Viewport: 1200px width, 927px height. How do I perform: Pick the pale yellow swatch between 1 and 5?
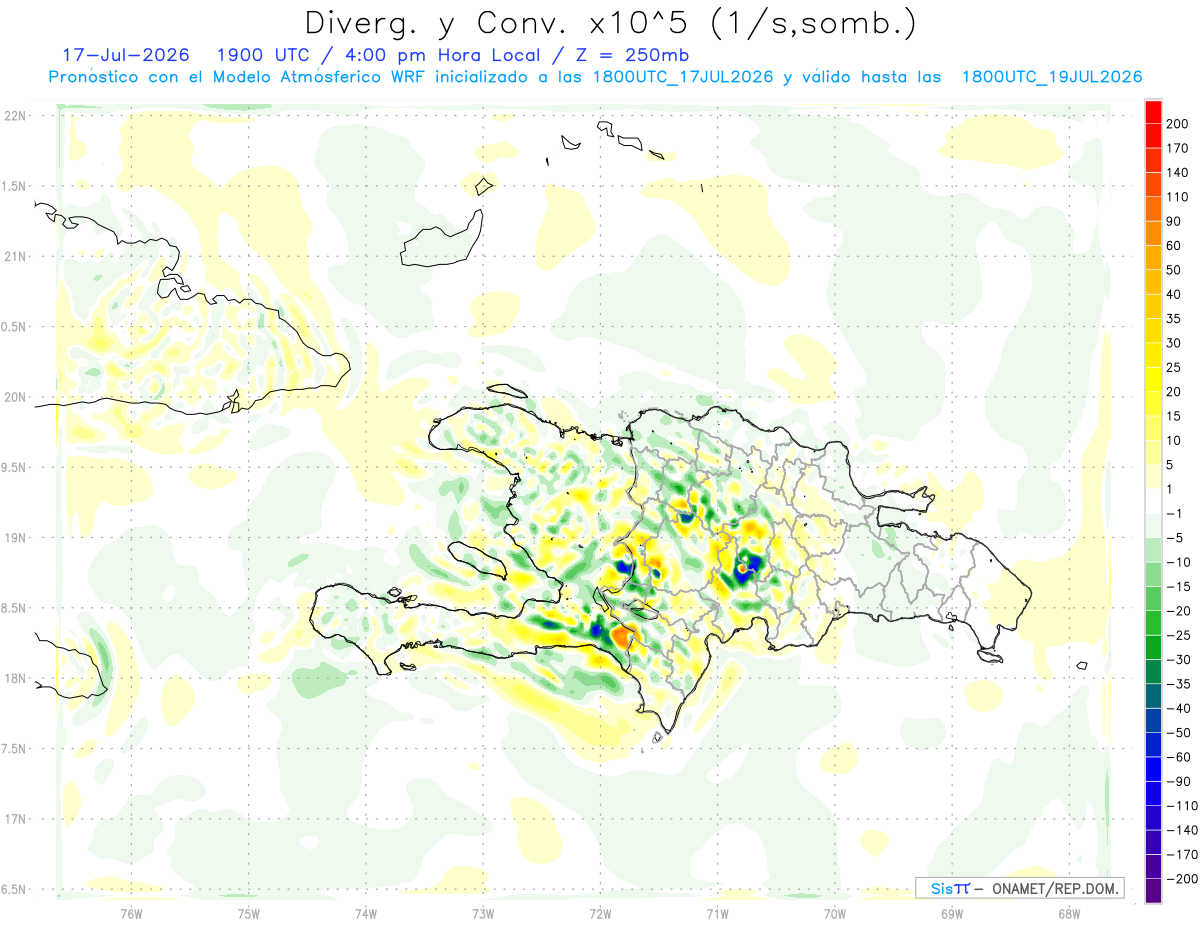coord(1153,477)
